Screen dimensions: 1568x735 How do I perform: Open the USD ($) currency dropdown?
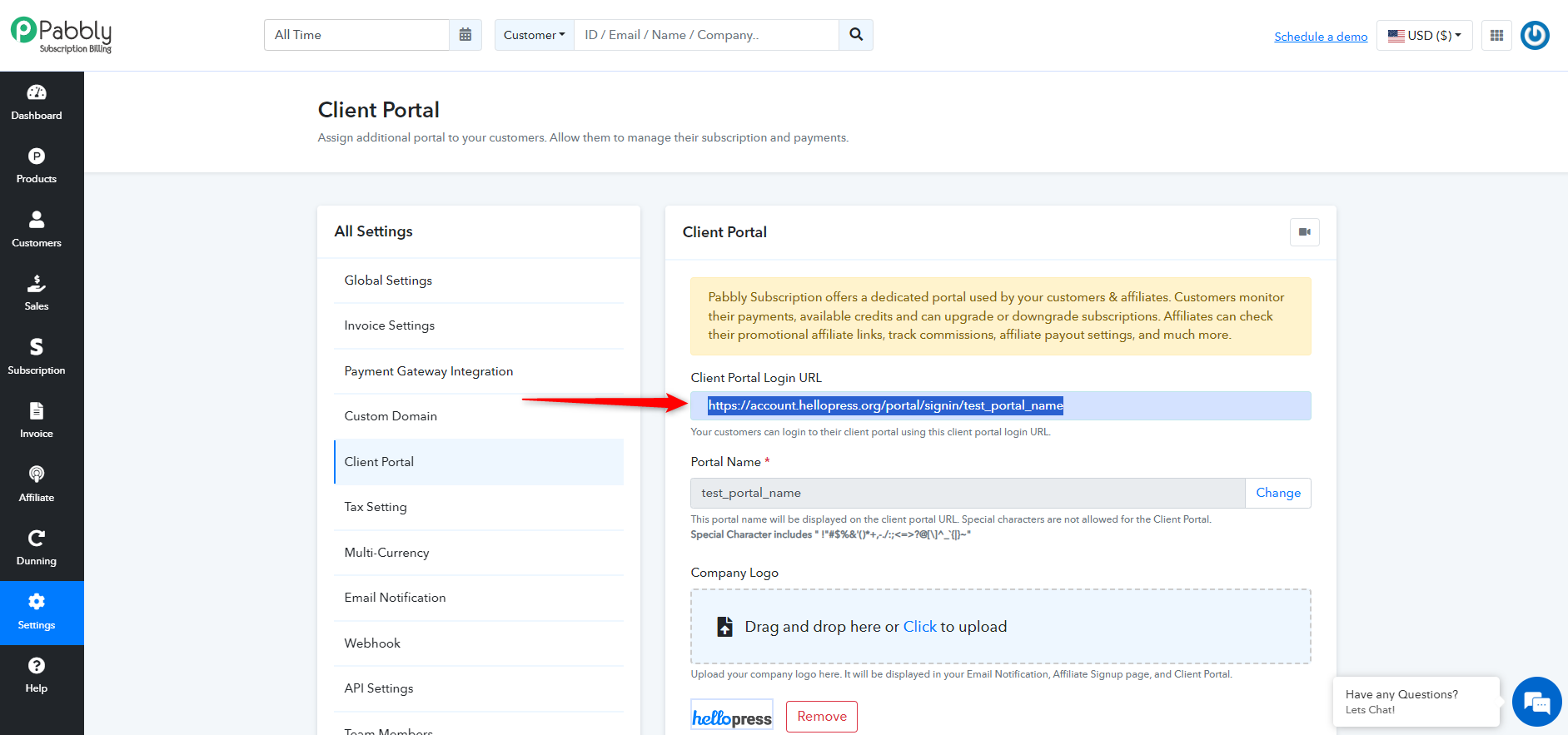1425,36
